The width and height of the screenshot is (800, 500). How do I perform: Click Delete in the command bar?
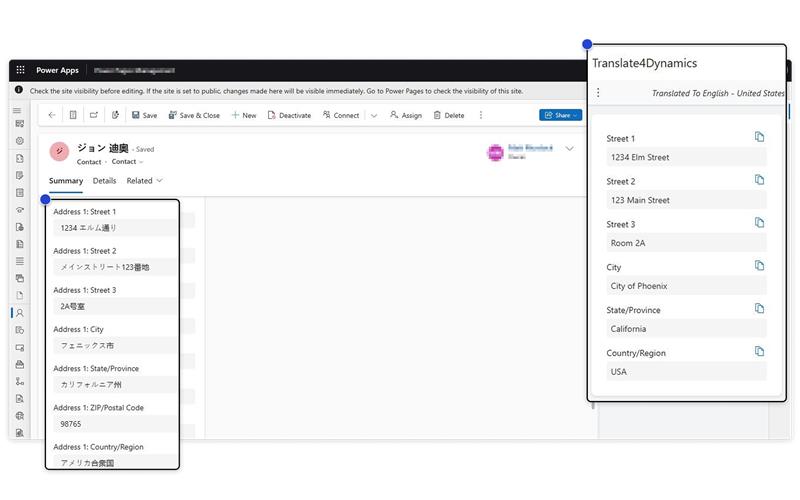click(449, 115)
